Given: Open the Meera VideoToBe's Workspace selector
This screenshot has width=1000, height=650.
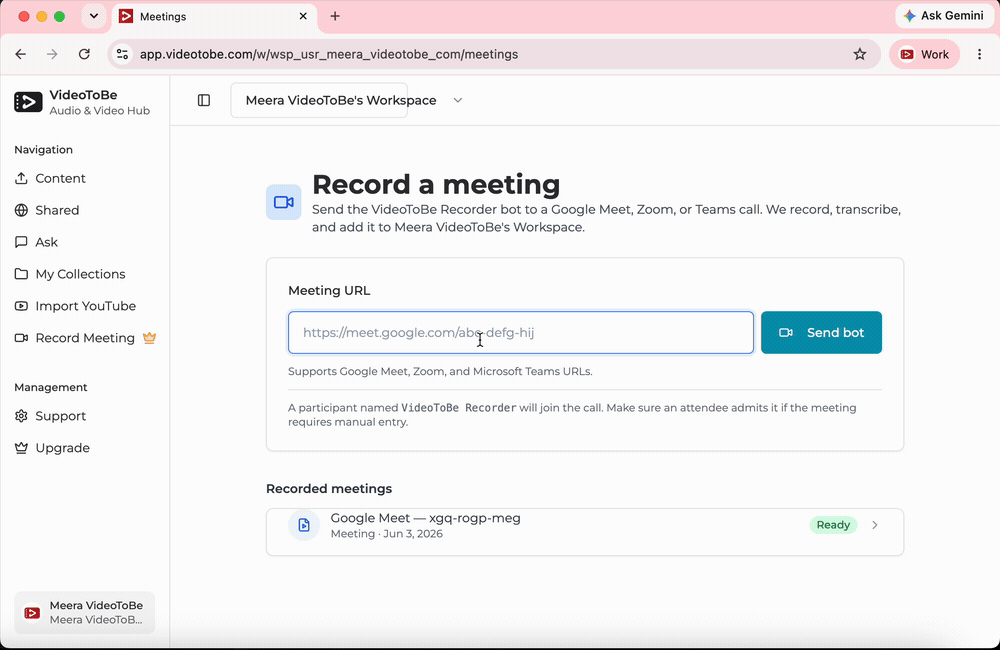Looking at the screenshot, I should click(x=319, y=100).
